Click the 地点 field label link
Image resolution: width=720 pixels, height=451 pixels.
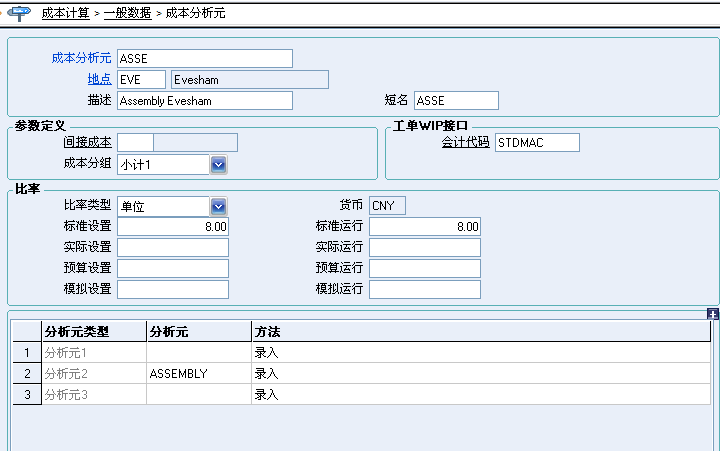coord(99,78)
